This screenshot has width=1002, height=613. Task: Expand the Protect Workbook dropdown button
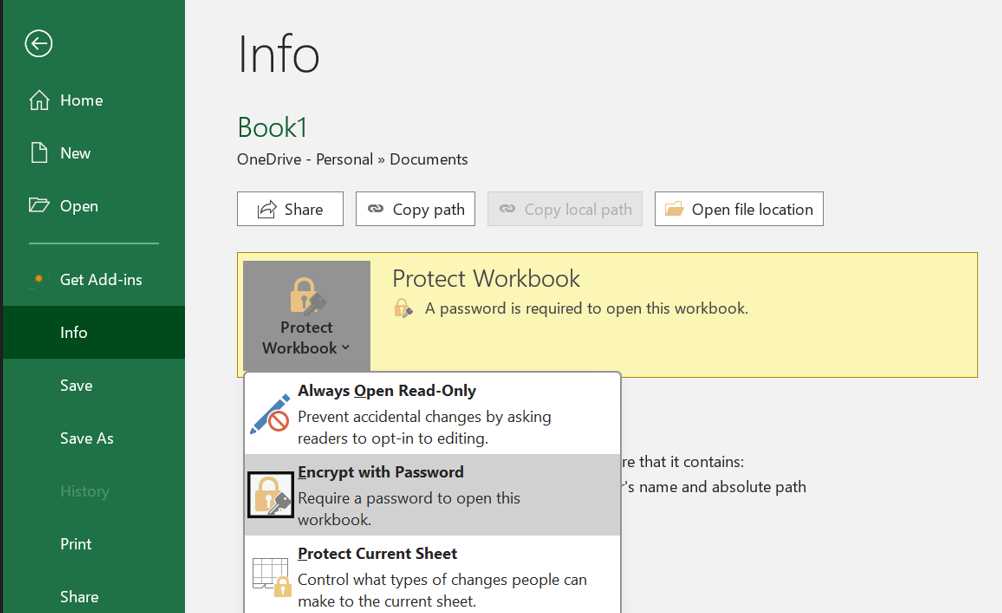[x=306, y=316]
